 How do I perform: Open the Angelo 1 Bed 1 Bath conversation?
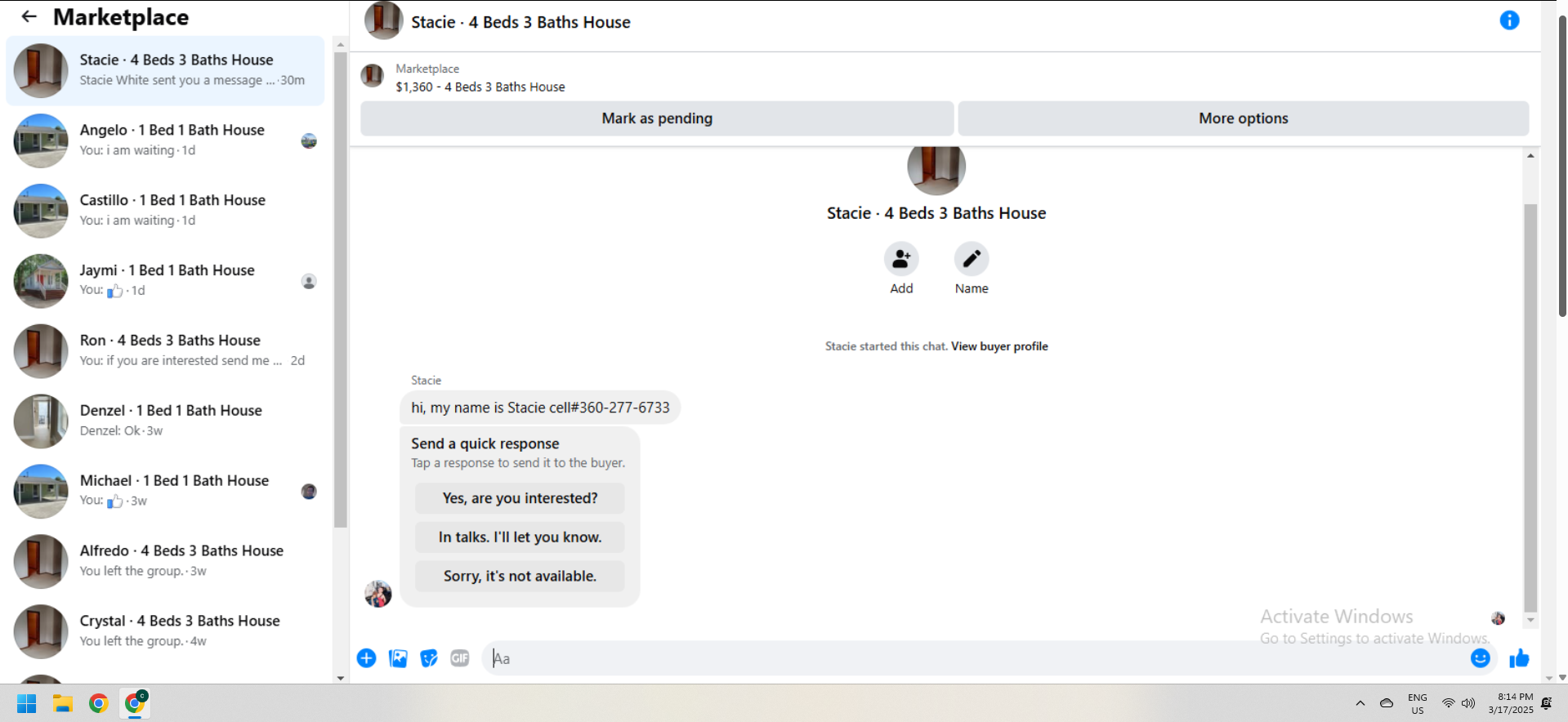point(165,140)
